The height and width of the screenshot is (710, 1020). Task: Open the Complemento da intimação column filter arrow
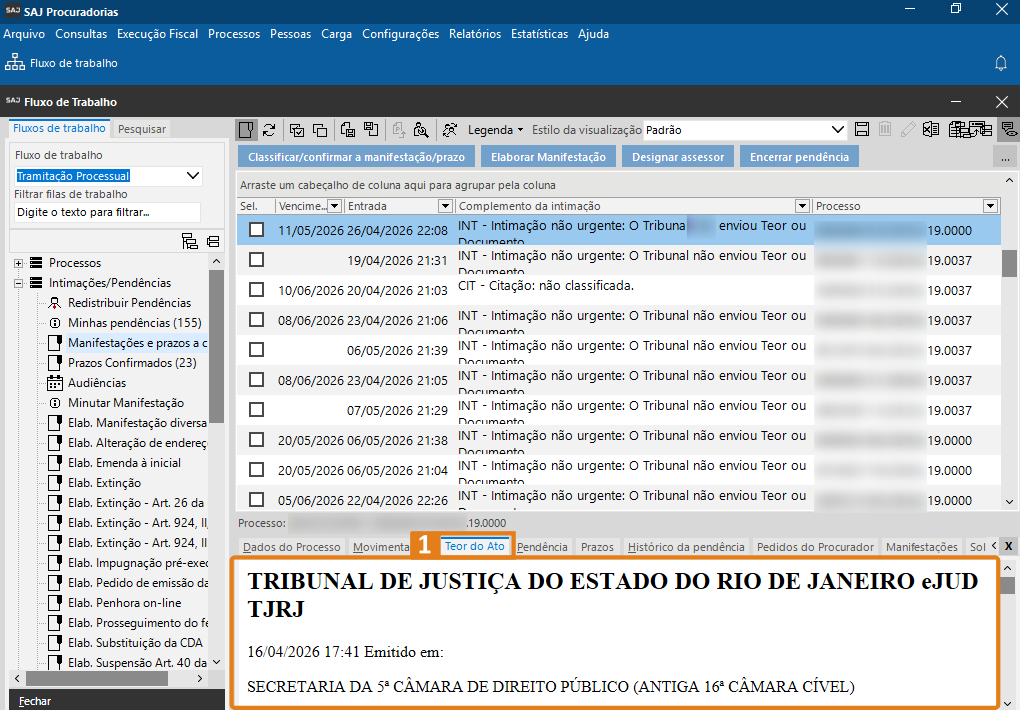[x=802, y=206]
